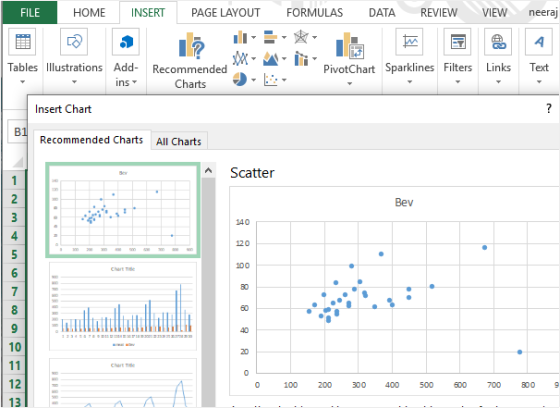Screen dimensions: 560x408
Task: Expand the Add-ins dropdown arrow
Action: coord(135,82)
